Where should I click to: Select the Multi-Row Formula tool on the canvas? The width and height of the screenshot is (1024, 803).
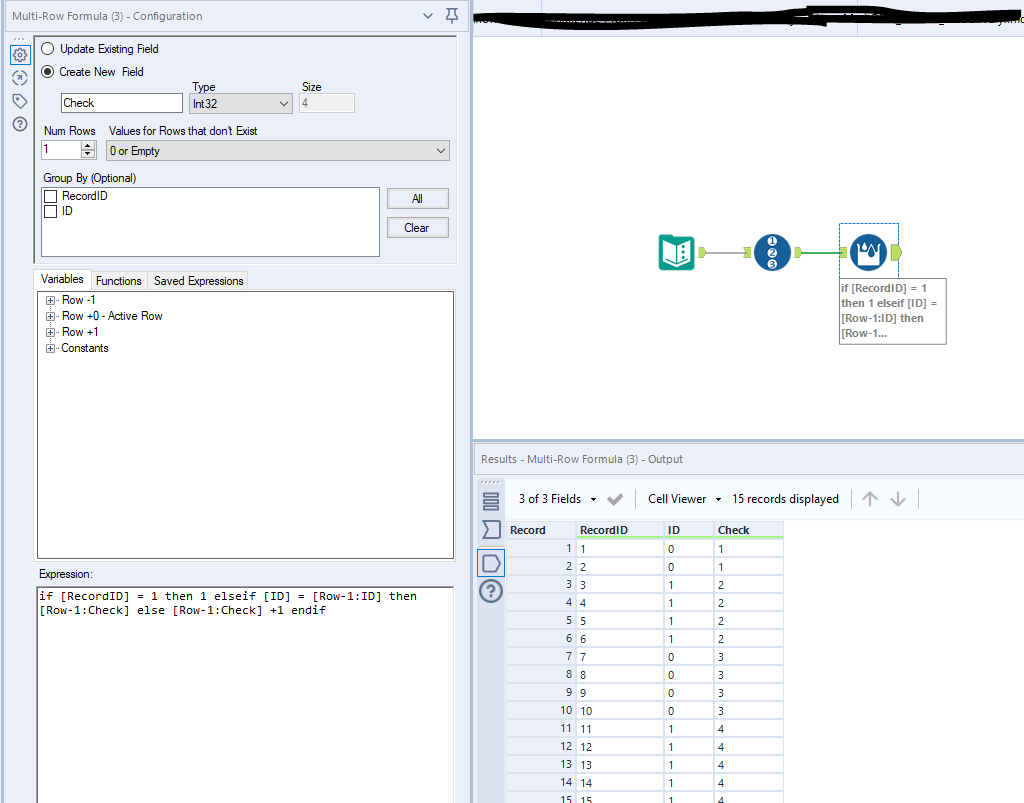tap(868, 250)
